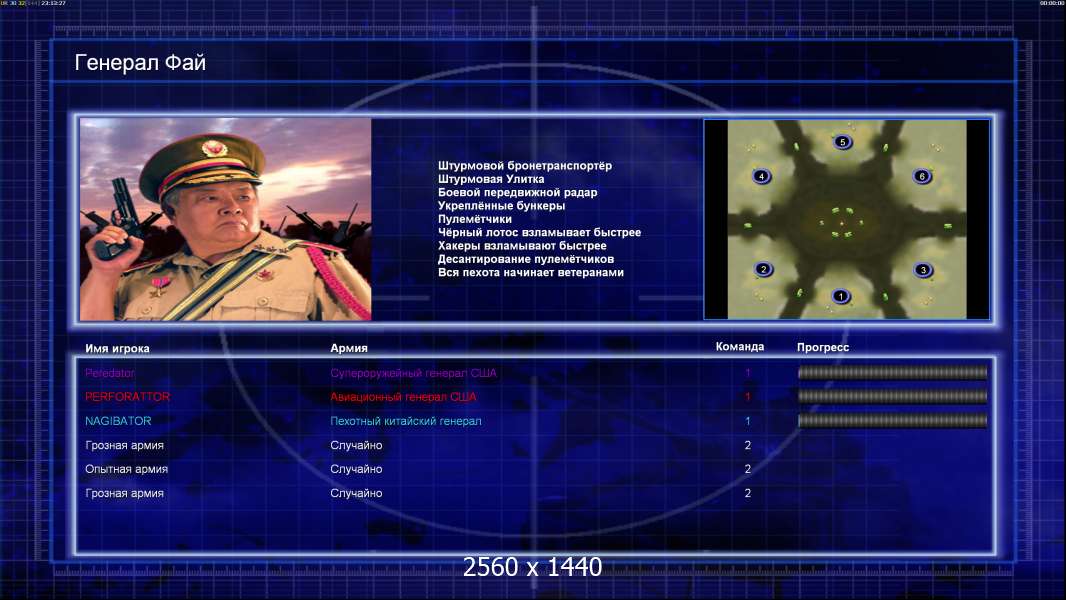Click the Пулемётчики line
Screen dimensions: 1066x600
pyautogui.click(x=475, y=219)
